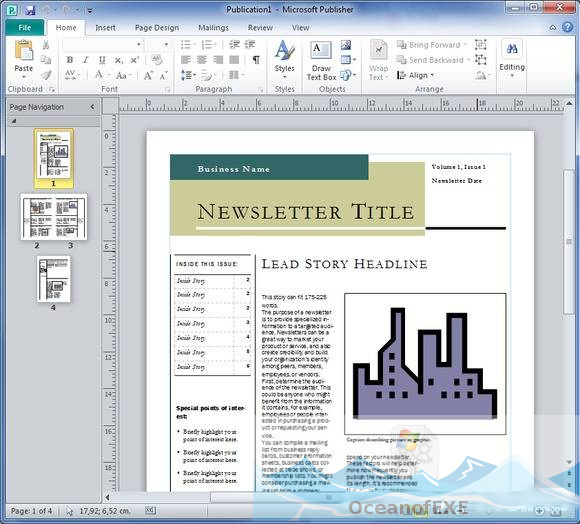Open the font name dropdown

[139, 45]
